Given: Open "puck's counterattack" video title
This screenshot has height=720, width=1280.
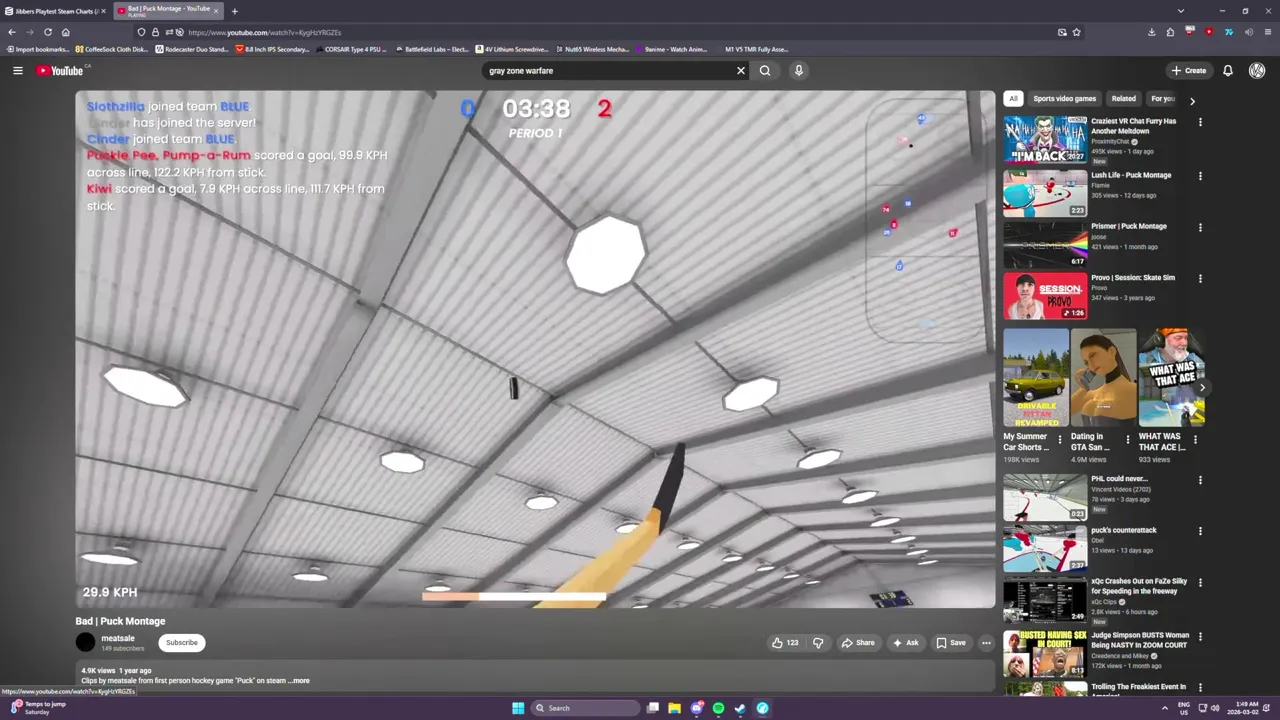Looking at the screenshot, I should tap(1124, 530).
